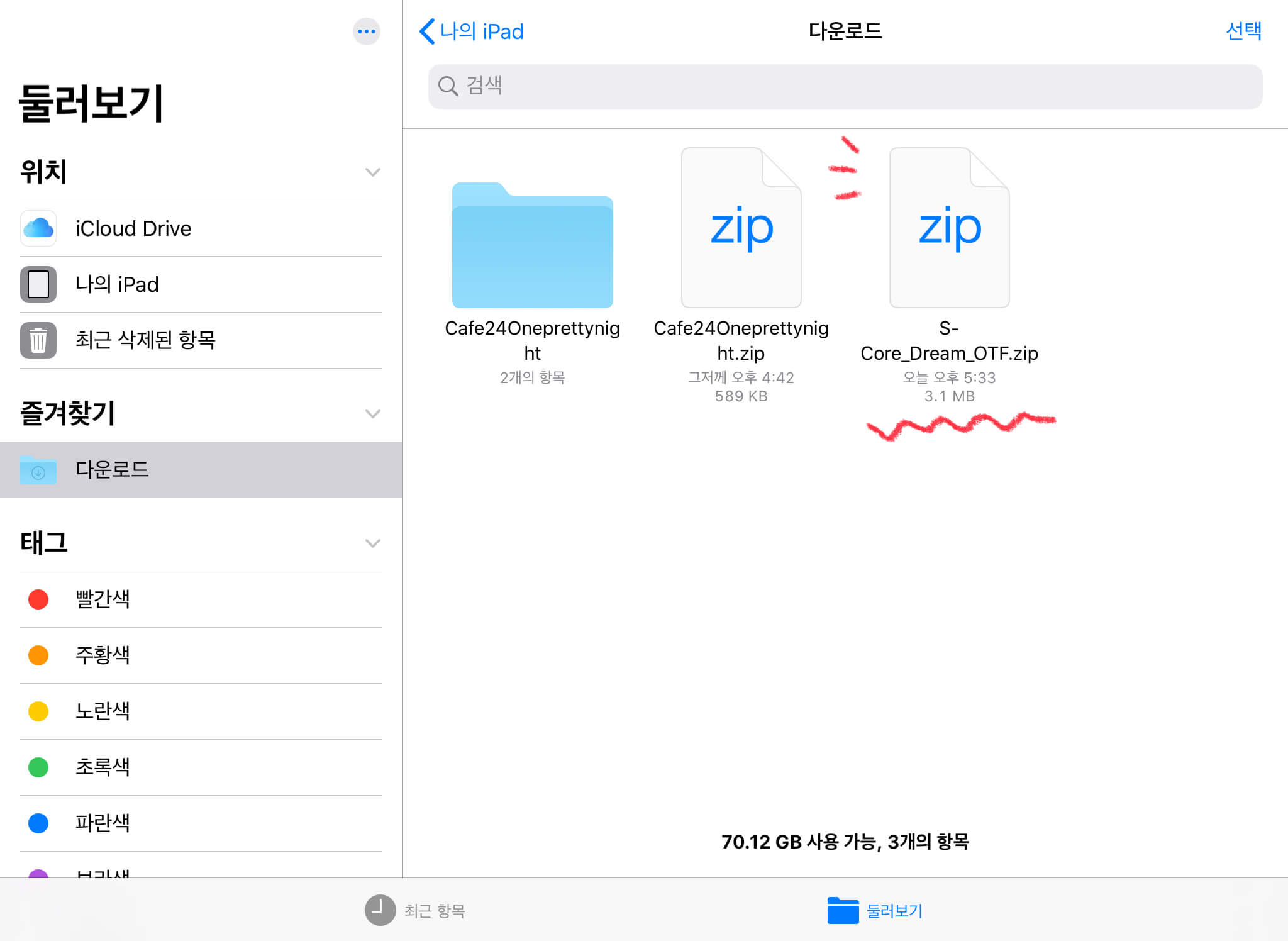Switch to 최근 항목 tab
1288x941 pixels.
(x=415, y=910)
